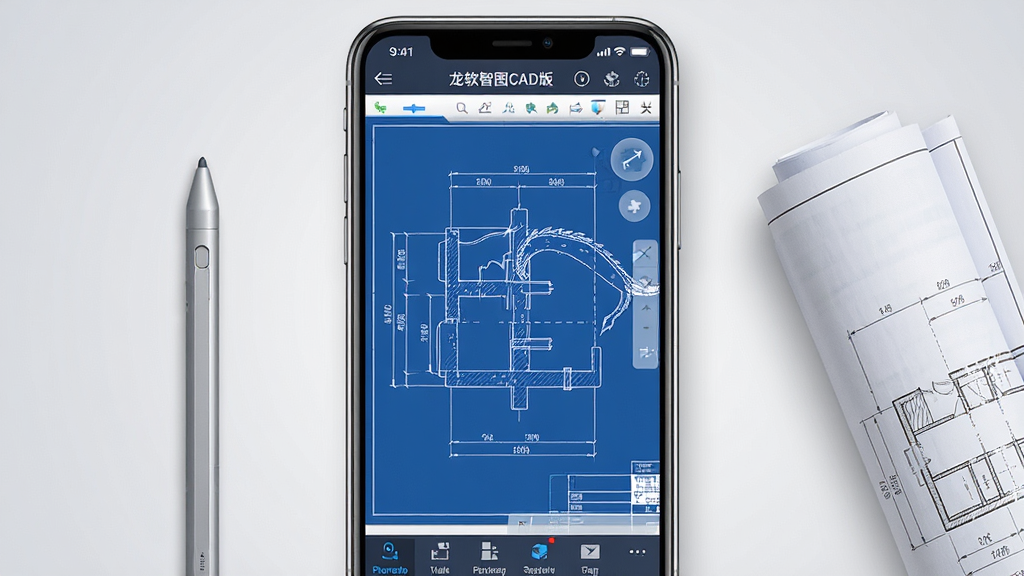The image size is (1024, 576).
Task: Open the circular clock-like icon in the header
Action: pyautogui.click(x=581, y=79)
